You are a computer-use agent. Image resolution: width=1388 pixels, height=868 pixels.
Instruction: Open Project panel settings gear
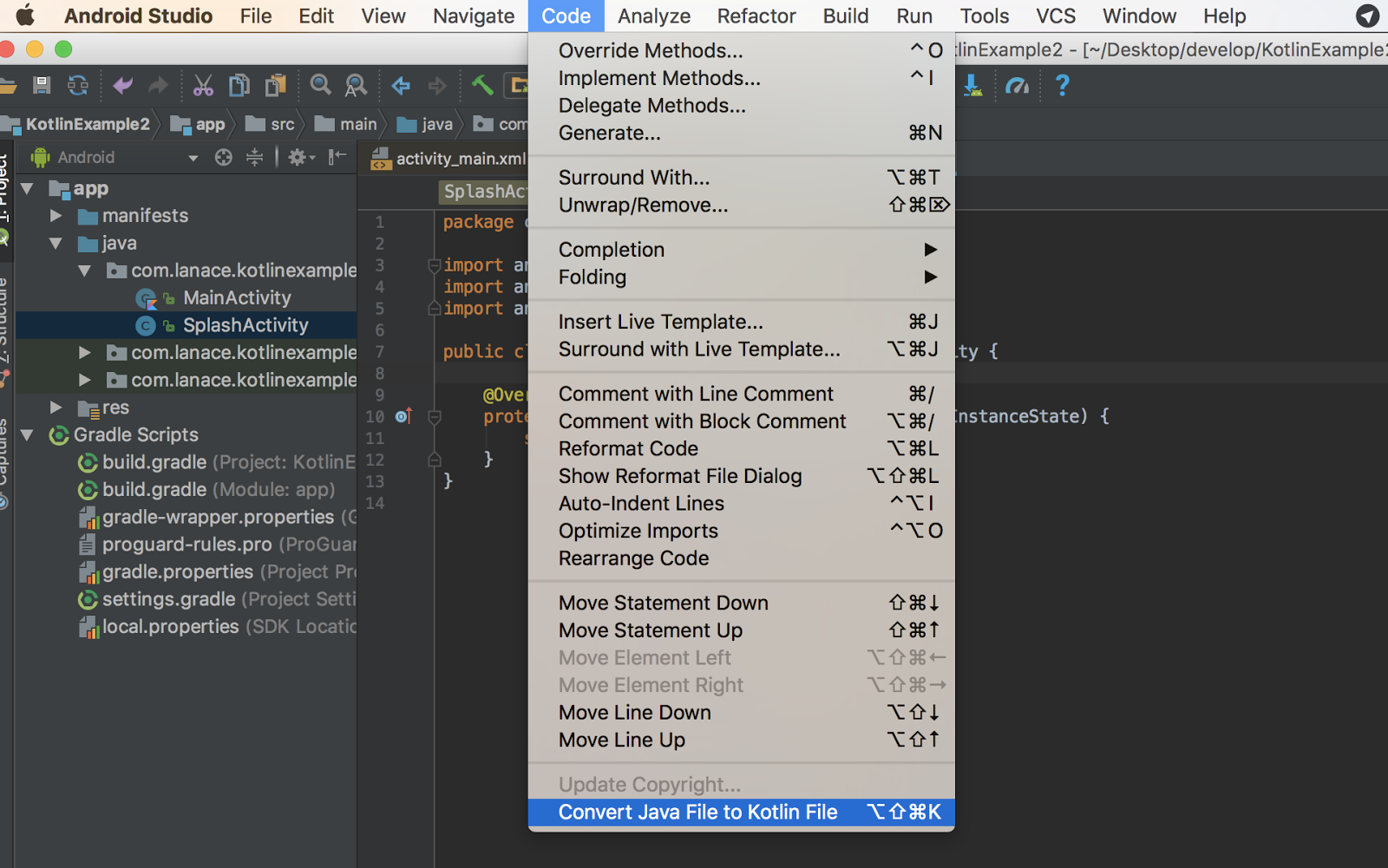pyautogui.click(x=298, y=157)
